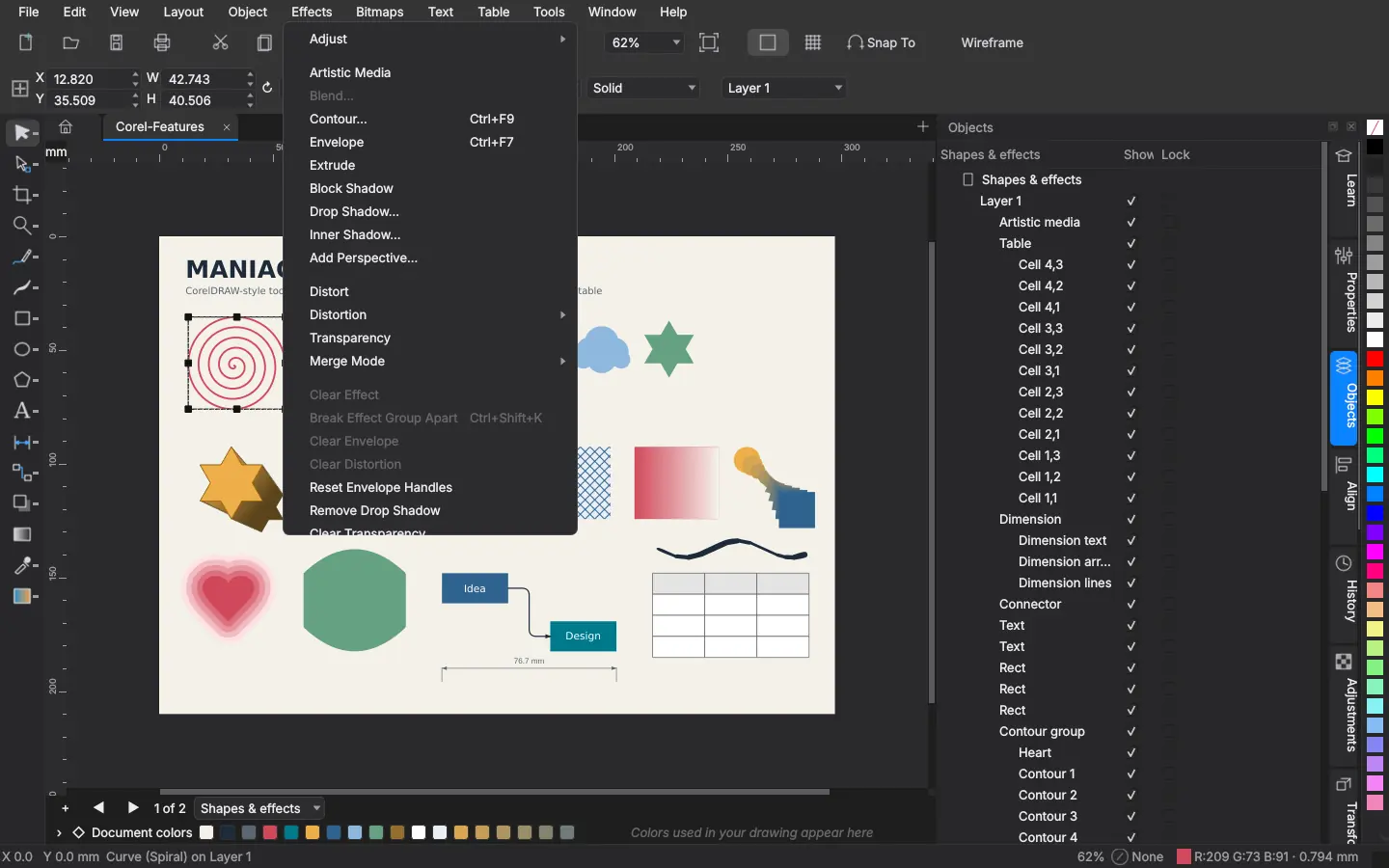This screenshot has height=868, width=1389.
Task: Expand the Distortion submenu
Action: tap(430, 314)
